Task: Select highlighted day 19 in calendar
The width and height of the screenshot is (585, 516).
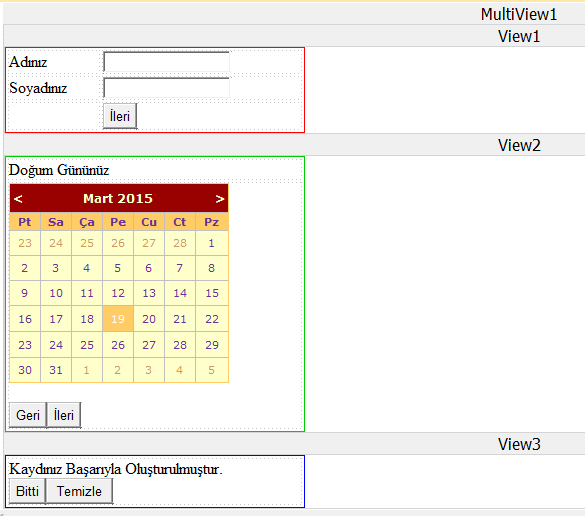Action: [x=118, y=319]
